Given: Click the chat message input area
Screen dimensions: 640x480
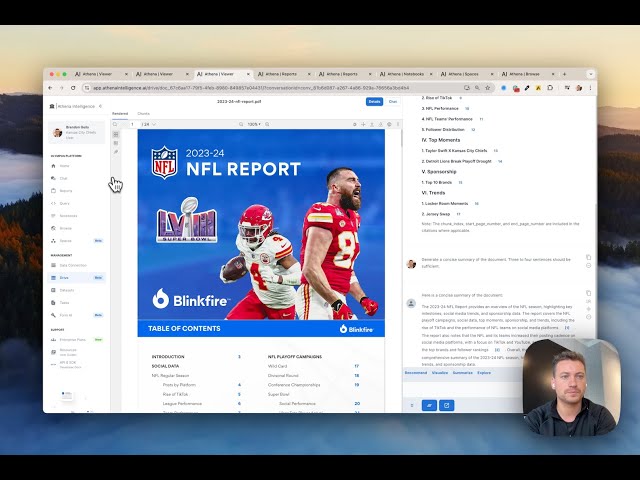Looking at the screenshot, I should click(x=463, y=388).
